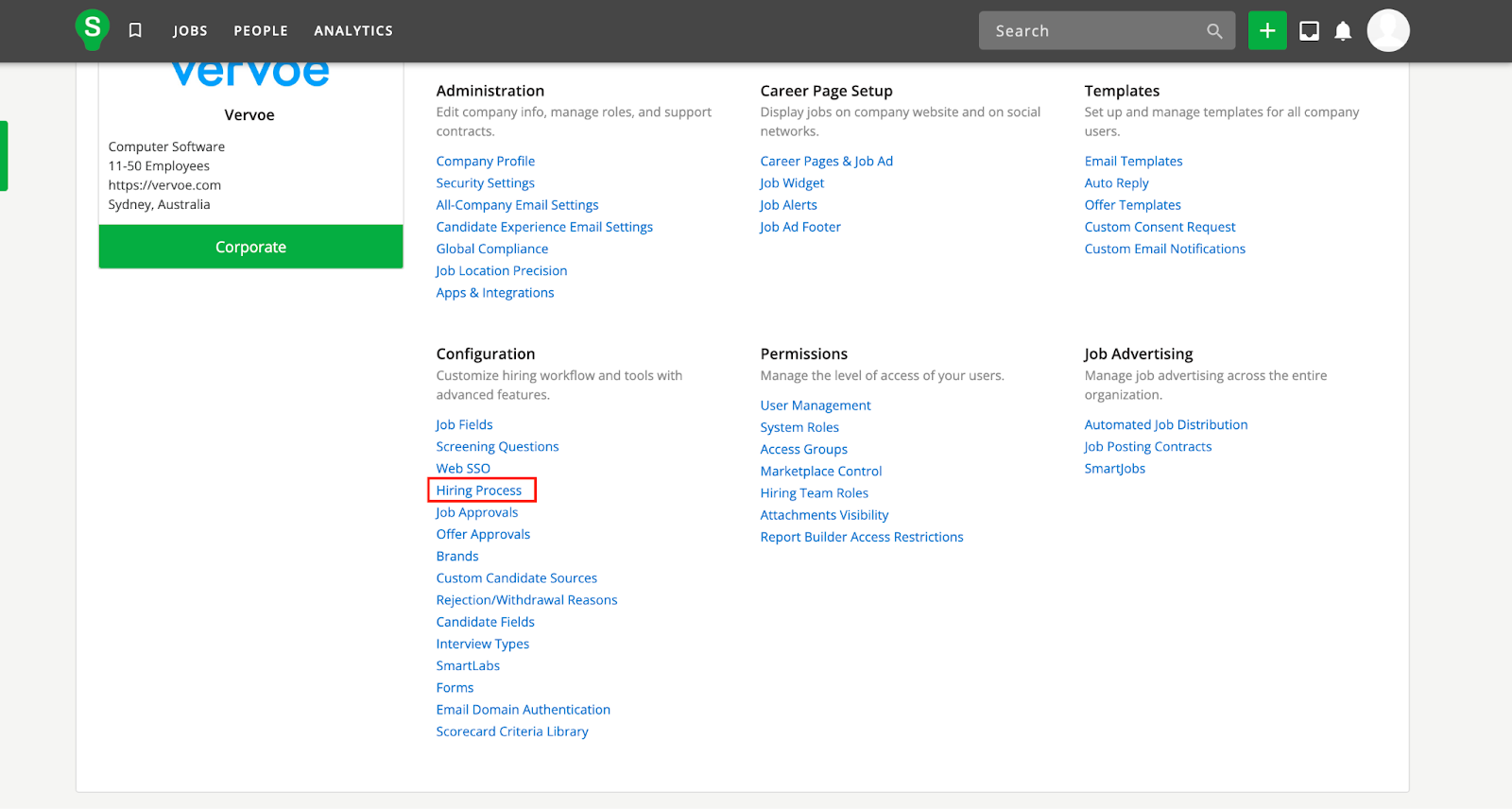Open Marketplace Control

pyautogui.click(x=821, y=472)
